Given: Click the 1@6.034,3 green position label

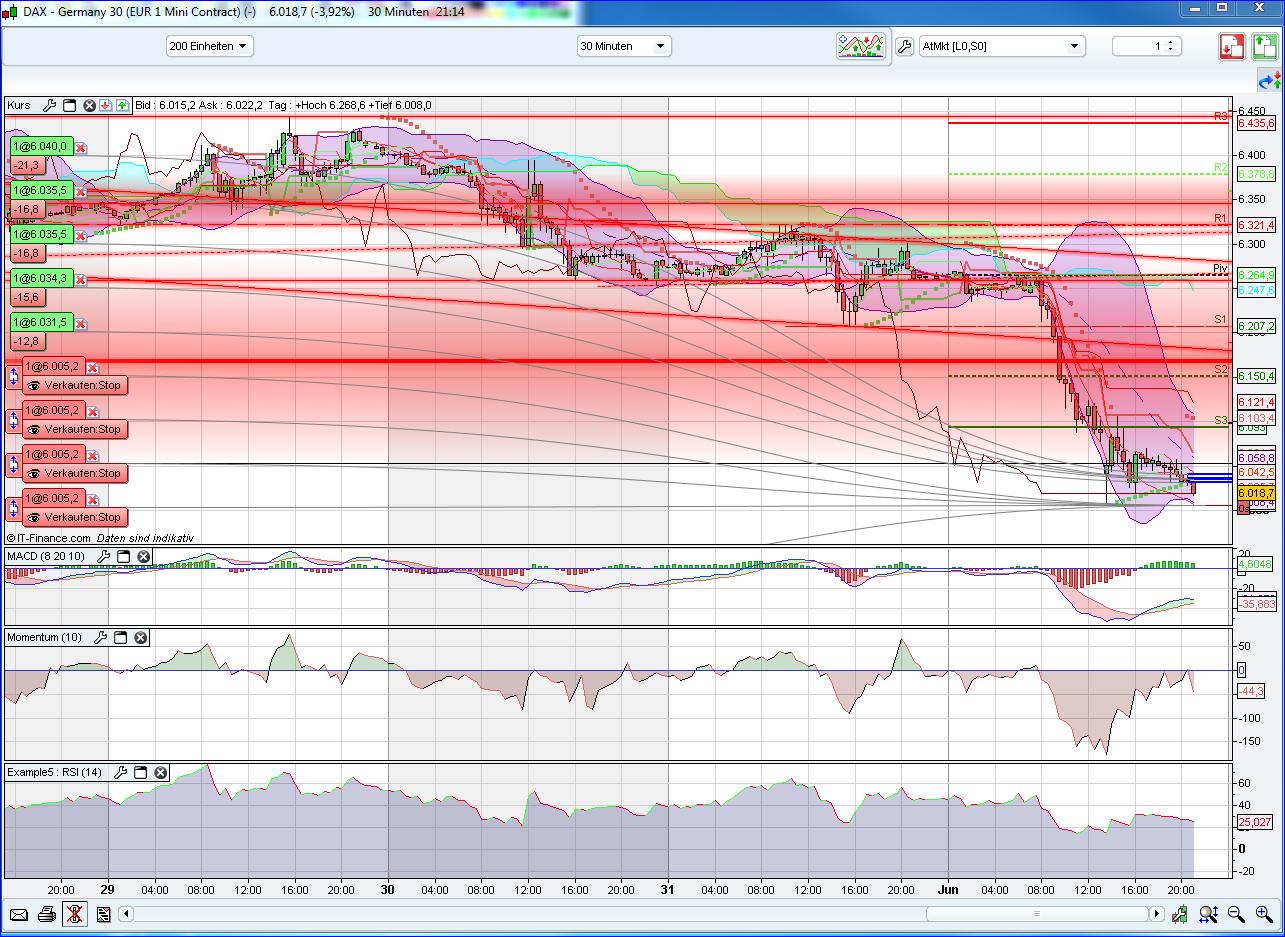Looking at the screenshot, I should (41, 279).
